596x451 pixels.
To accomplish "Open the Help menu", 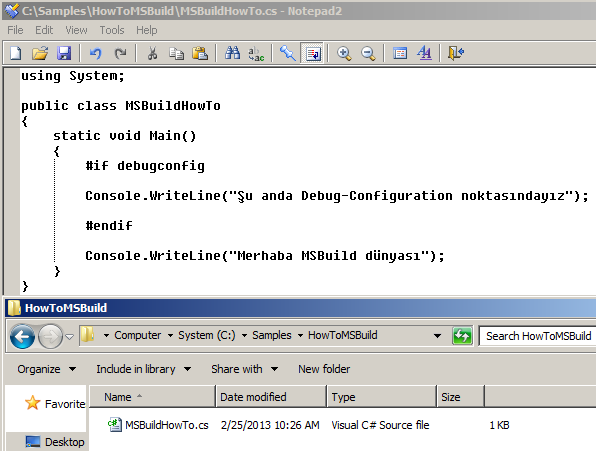I will tap(147, 30).
